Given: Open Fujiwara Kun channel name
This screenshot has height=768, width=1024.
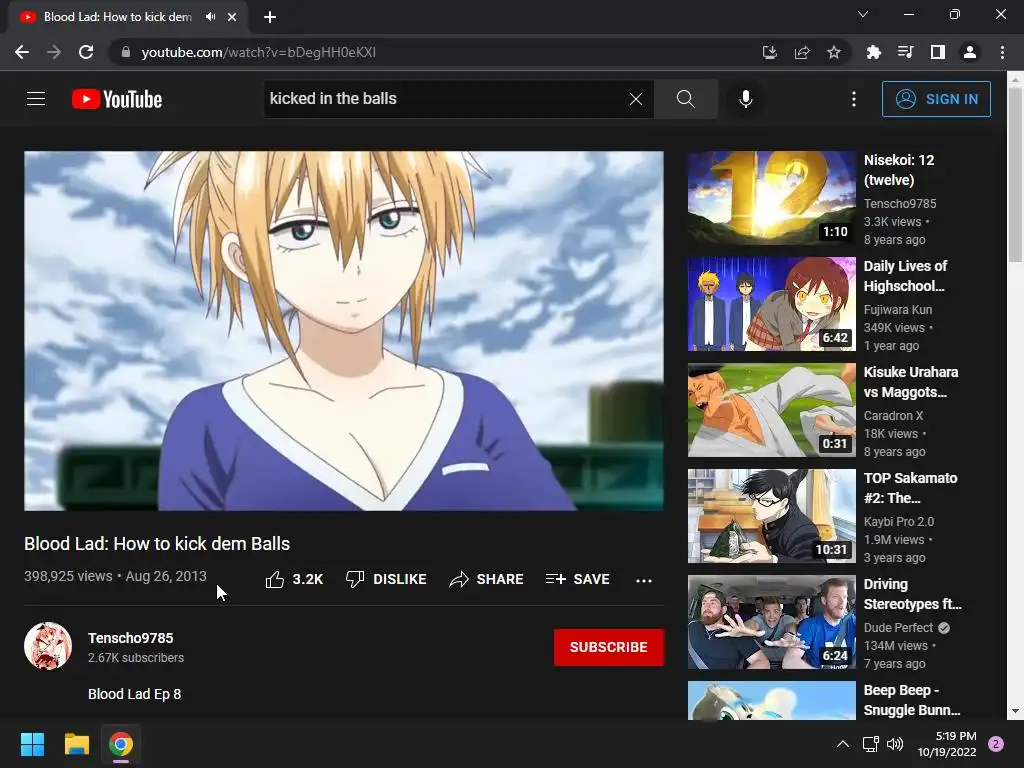Looking at the screenshot, I should (897, 310).
